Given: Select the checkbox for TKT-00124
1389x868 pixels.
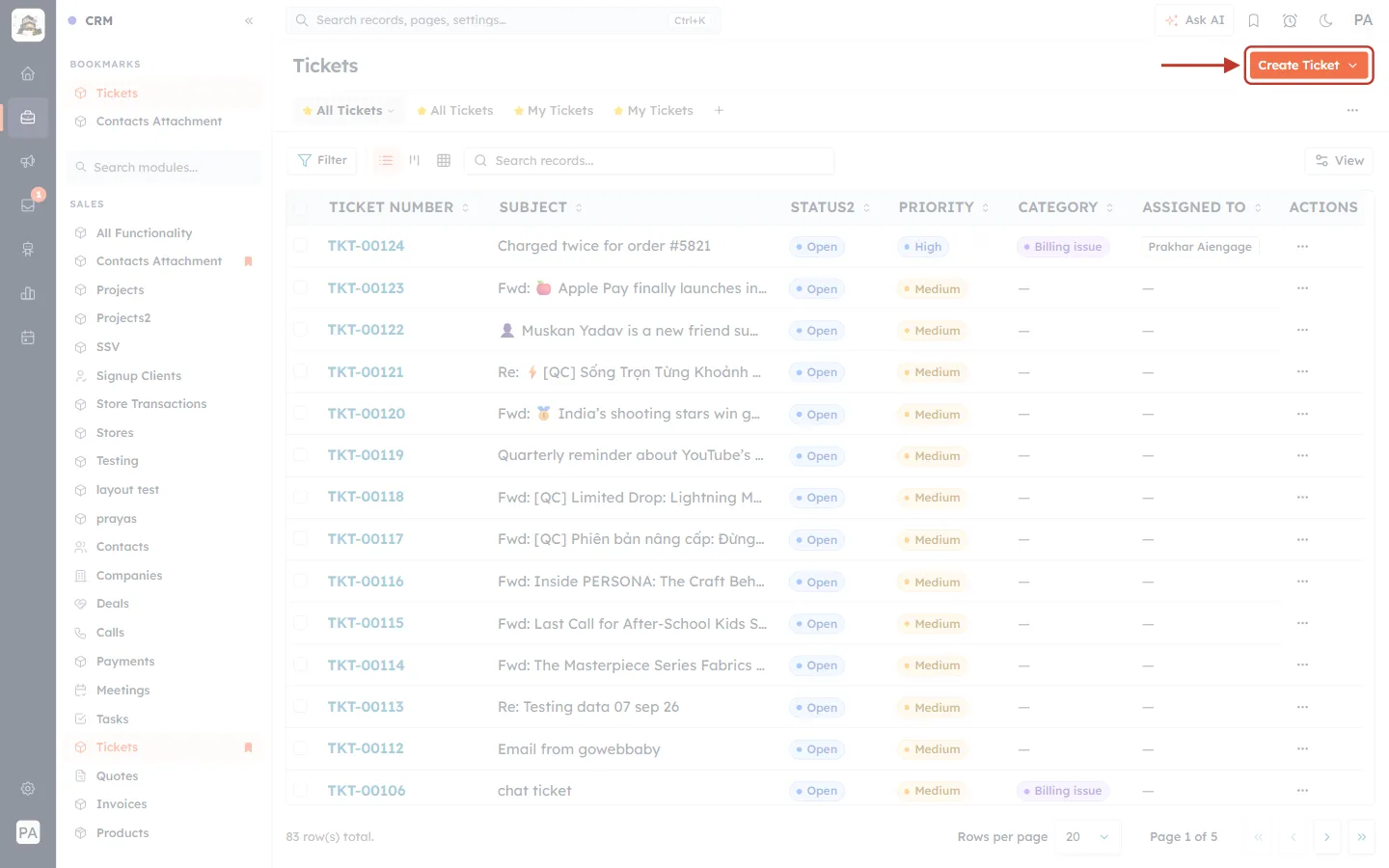Looking at the screenshot, I should pyautogui.click(x=300, y=246).
